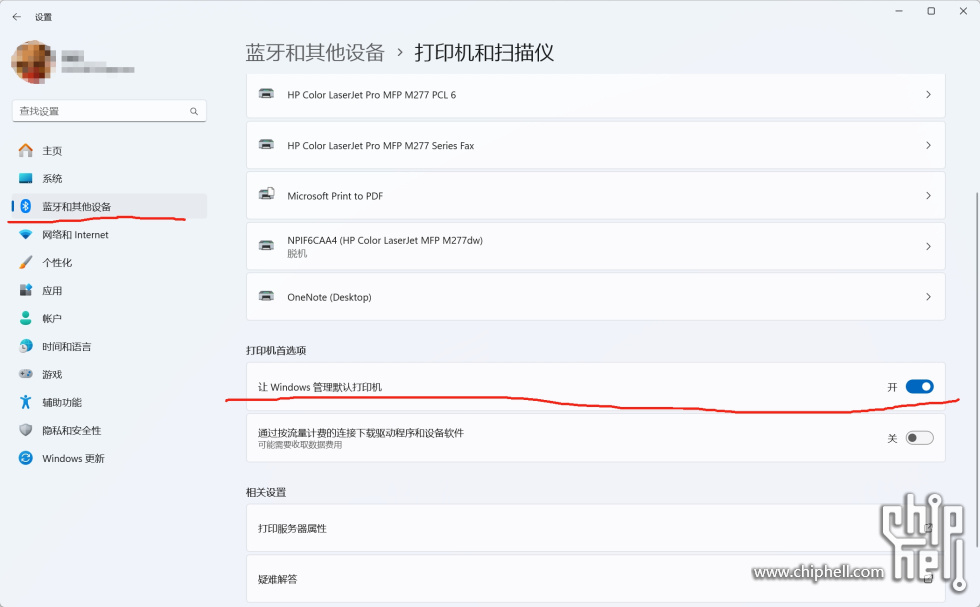The height and width of the screenshot is (607, 980).
Task: Click HP Color LaserJet Pro MFP M277 Series Fax label
Action: click(381, 146)
